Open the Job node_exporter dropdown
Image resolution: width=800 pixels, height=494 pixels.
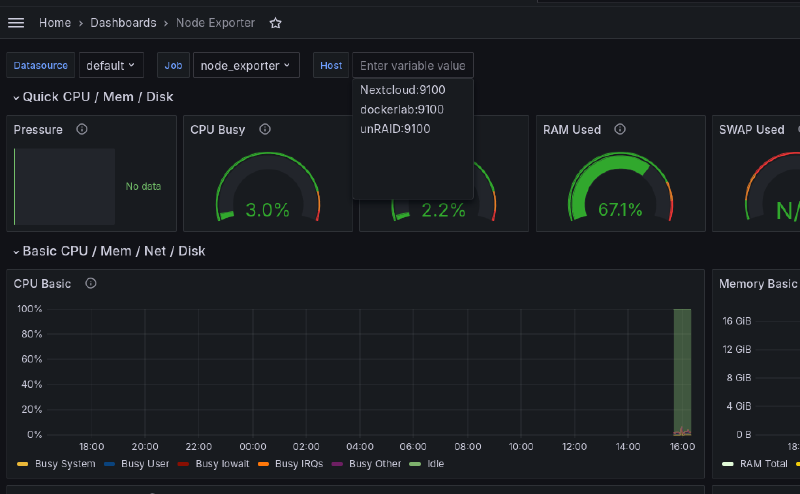coord(246,65)
